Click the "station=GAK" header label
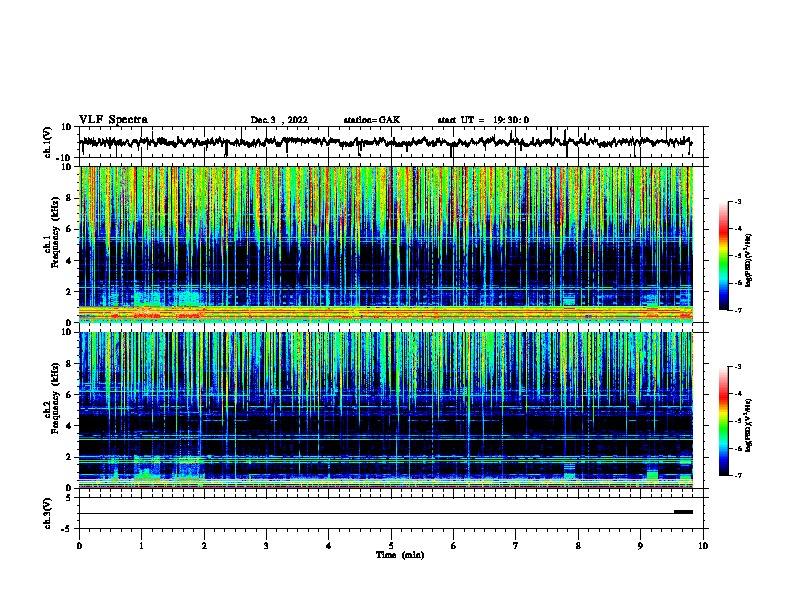 (x=372, y=120)
